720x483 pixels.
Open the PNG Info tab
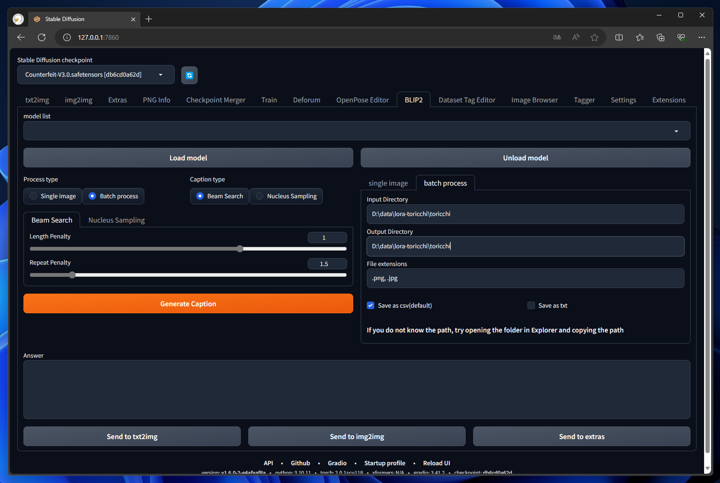156,100
